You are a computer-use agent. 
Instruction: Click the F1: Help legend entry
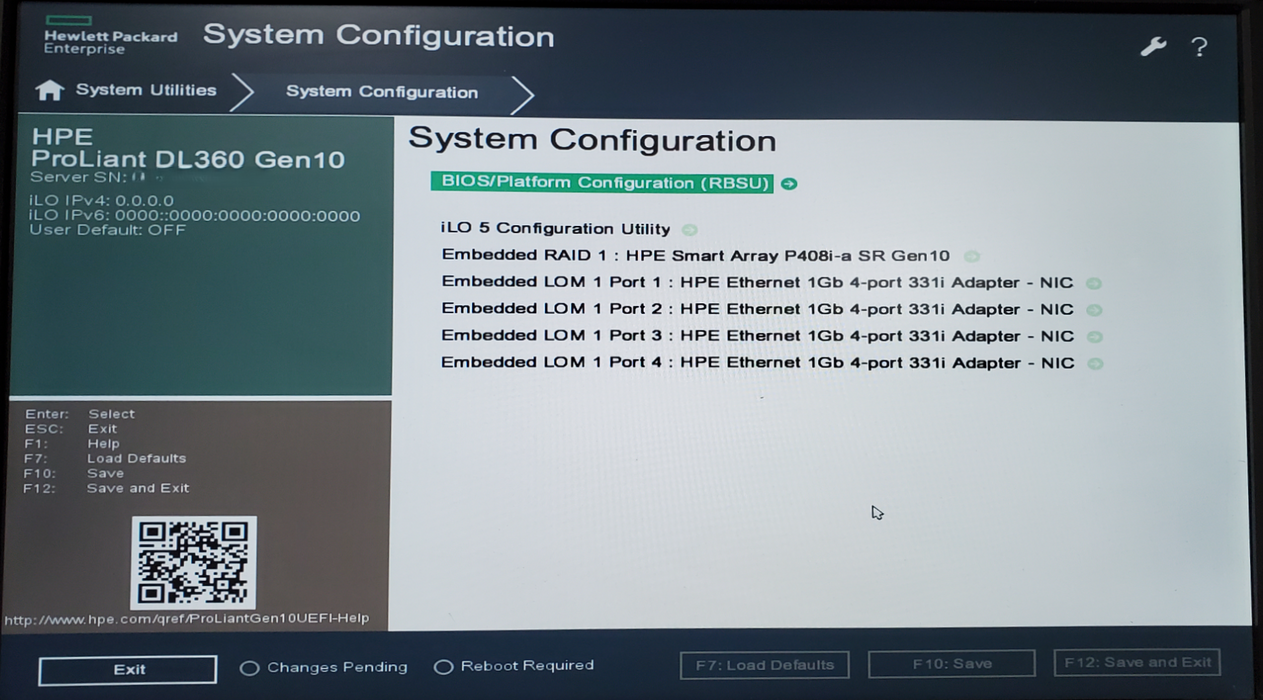(x=72, y=444)
